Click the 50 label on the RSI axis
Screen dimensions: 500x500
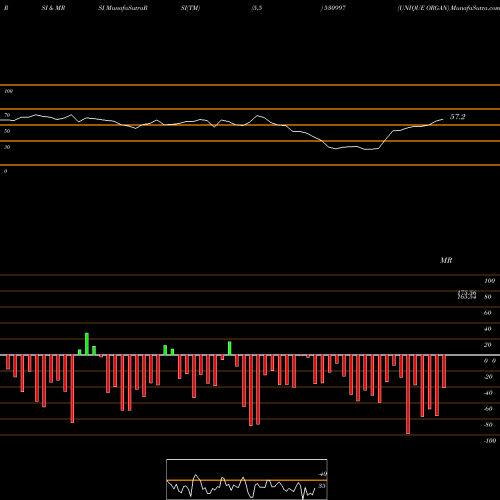(x=7, y=131)
